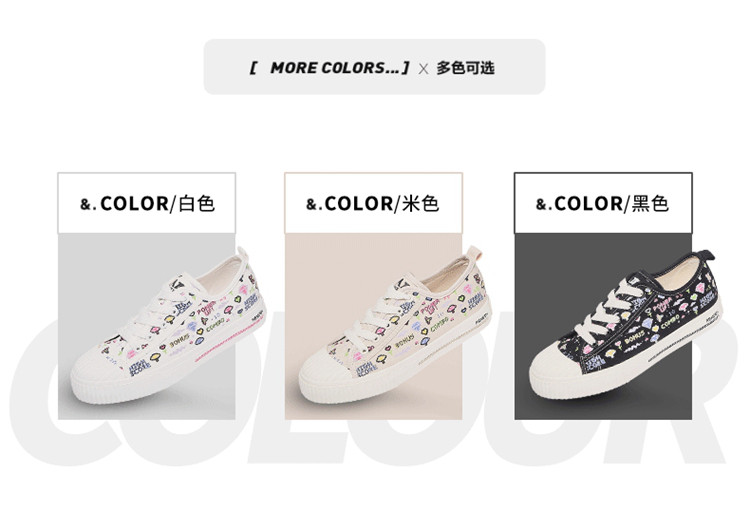Click the white shoe's cream toe cap
This screenshot has height=531, width=750.
[98, 372]
